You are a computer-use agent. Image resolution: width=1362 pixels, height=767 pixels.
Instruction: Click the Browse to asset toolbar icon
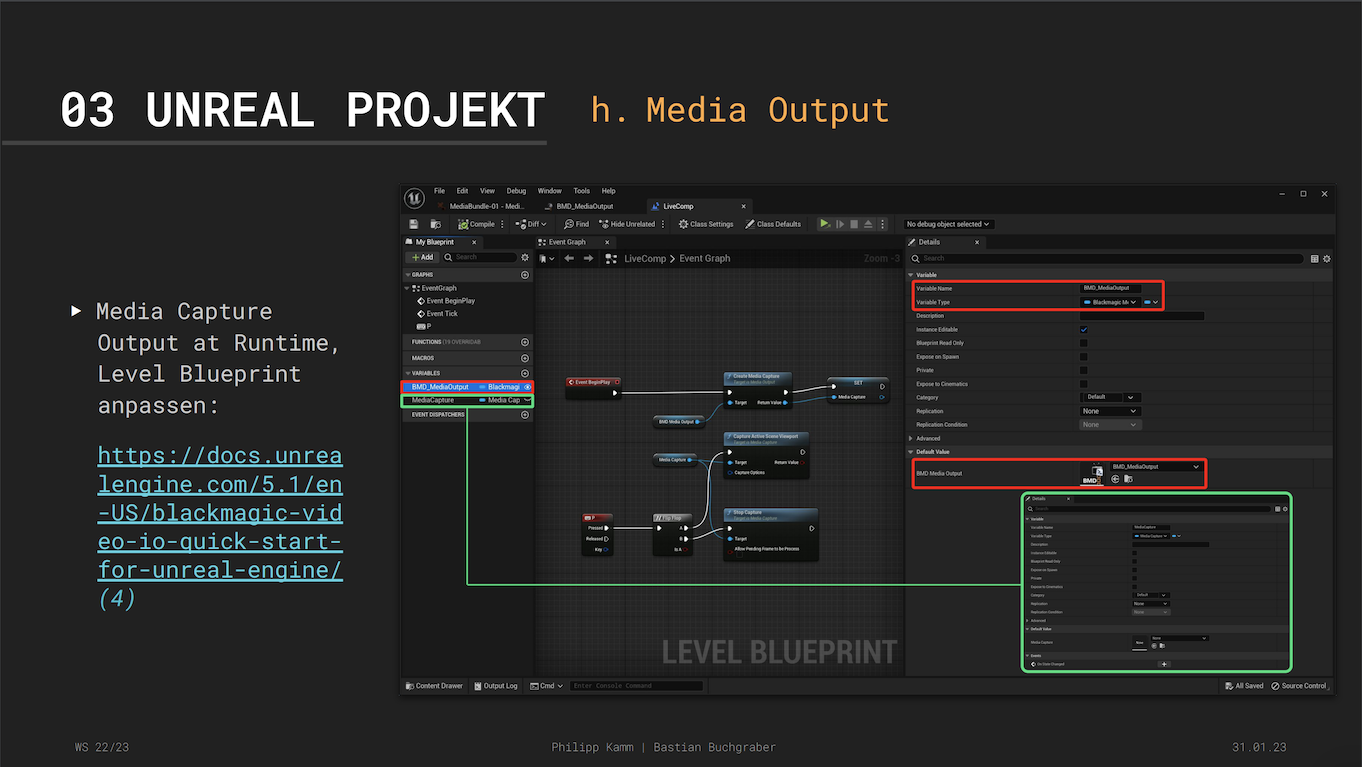click(436, 224)
